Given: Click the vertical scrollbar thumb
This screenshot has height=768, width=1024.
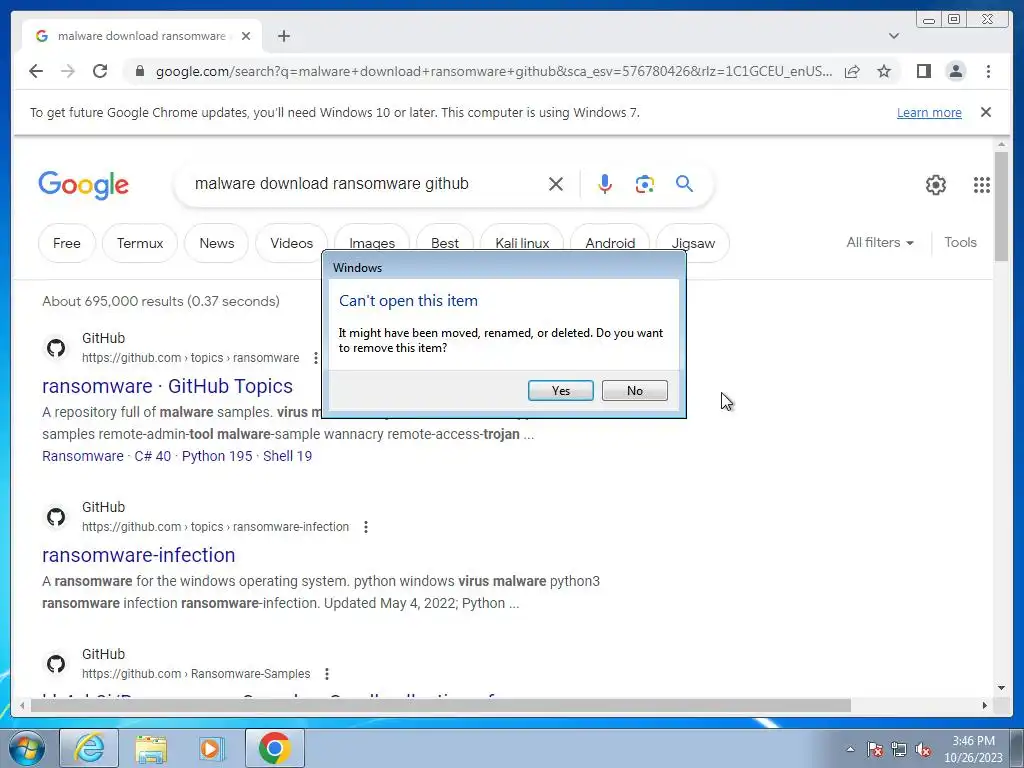Looking at the screenshot, I should 1002,206.
